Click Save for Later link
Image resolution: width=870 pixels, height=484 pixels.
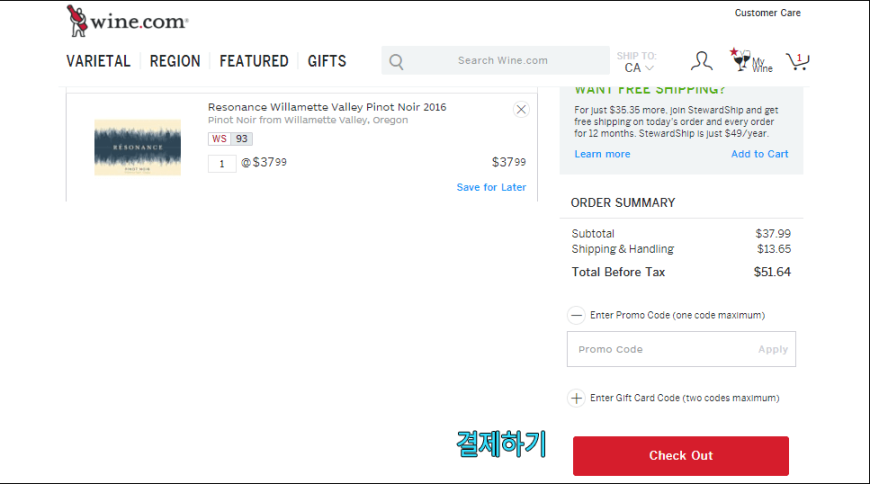[491, 187]
